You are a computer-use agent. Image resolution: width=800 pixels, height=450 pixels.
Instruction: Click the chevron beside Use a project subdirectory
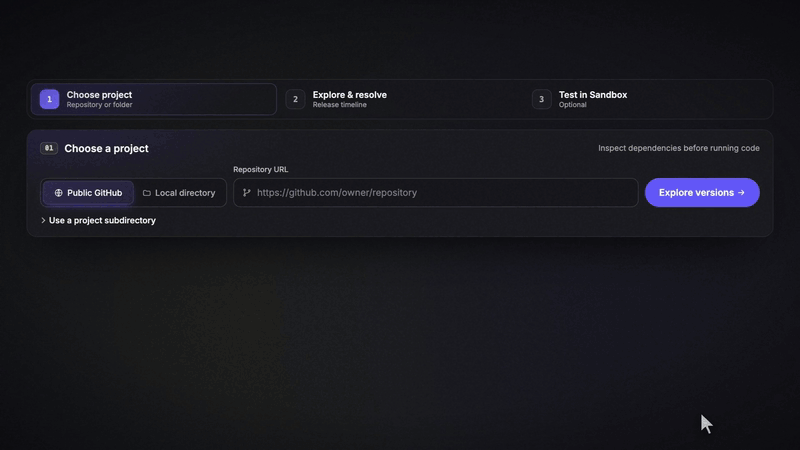[43, 220]
